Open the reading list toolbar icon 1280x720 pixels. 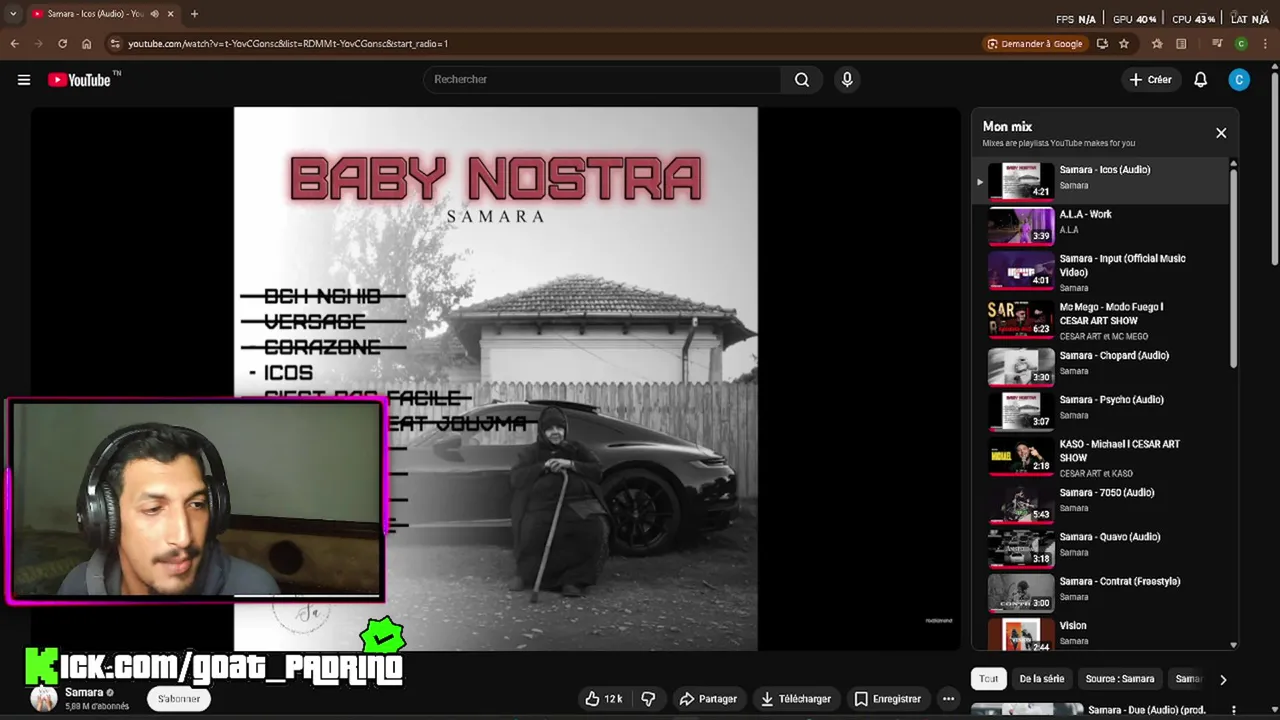(1181, 44)
